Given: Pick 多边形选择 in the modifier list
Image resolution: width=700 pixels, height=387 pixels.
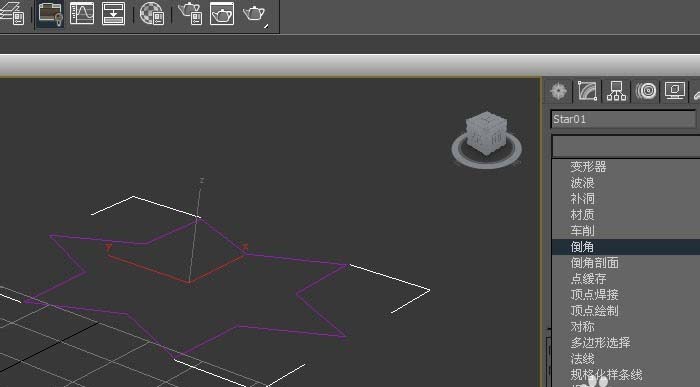Looking at the screenshot, I should coord(600,343).
